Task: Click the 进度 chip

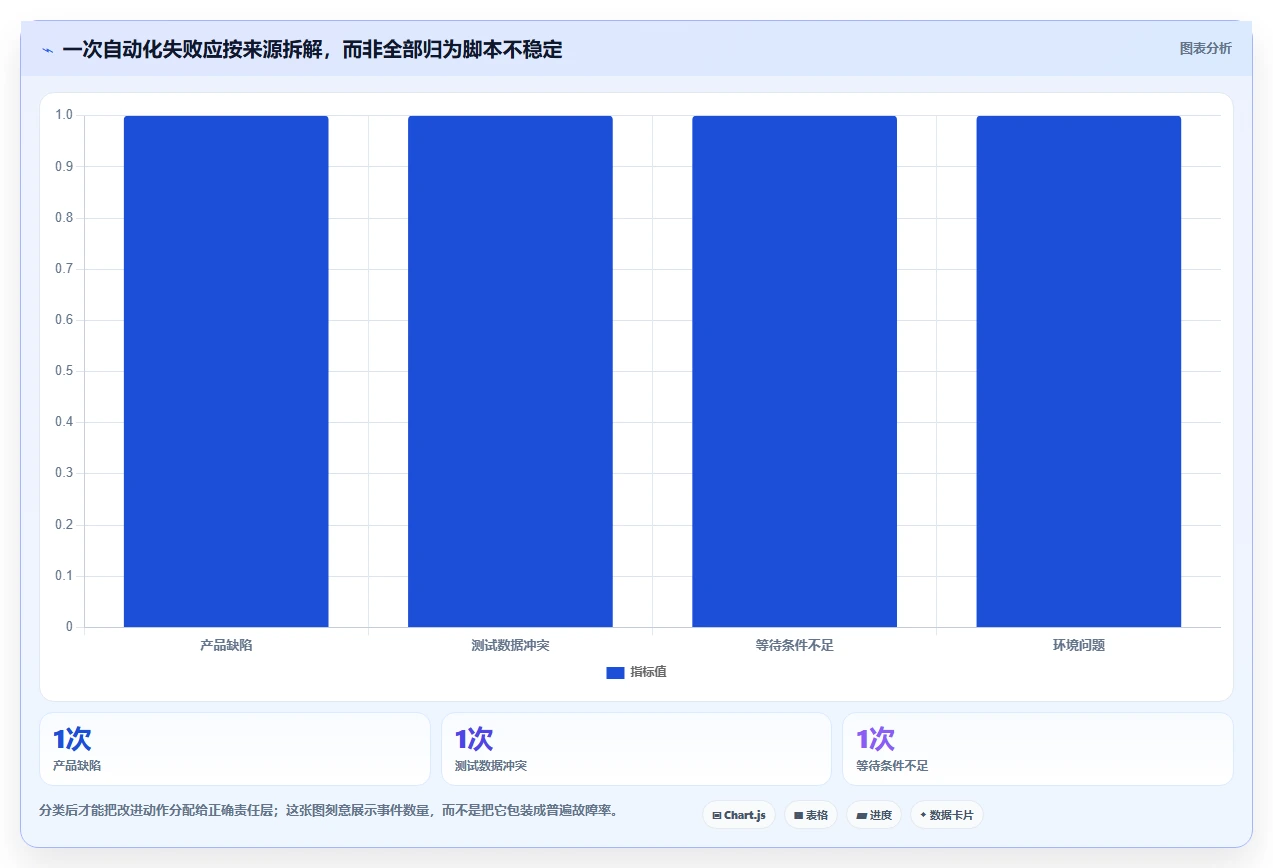Action: 874,815
